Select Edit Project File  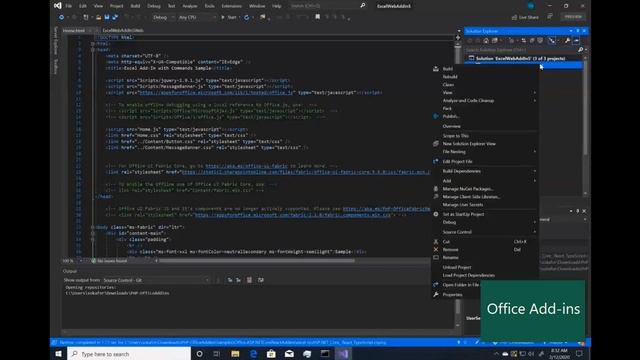457,162
